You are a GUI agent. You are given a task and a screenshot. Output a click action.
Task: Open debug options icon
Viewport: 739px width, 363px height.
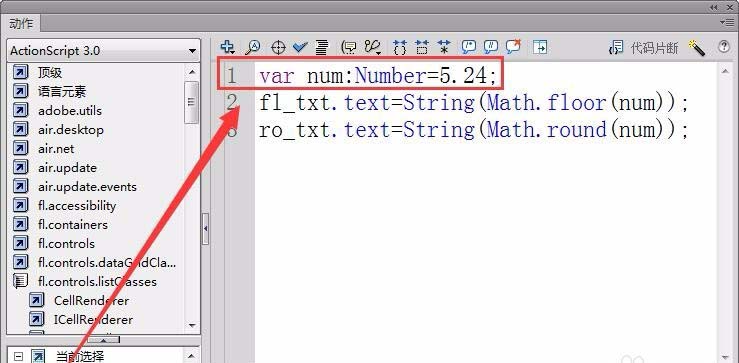372,47
